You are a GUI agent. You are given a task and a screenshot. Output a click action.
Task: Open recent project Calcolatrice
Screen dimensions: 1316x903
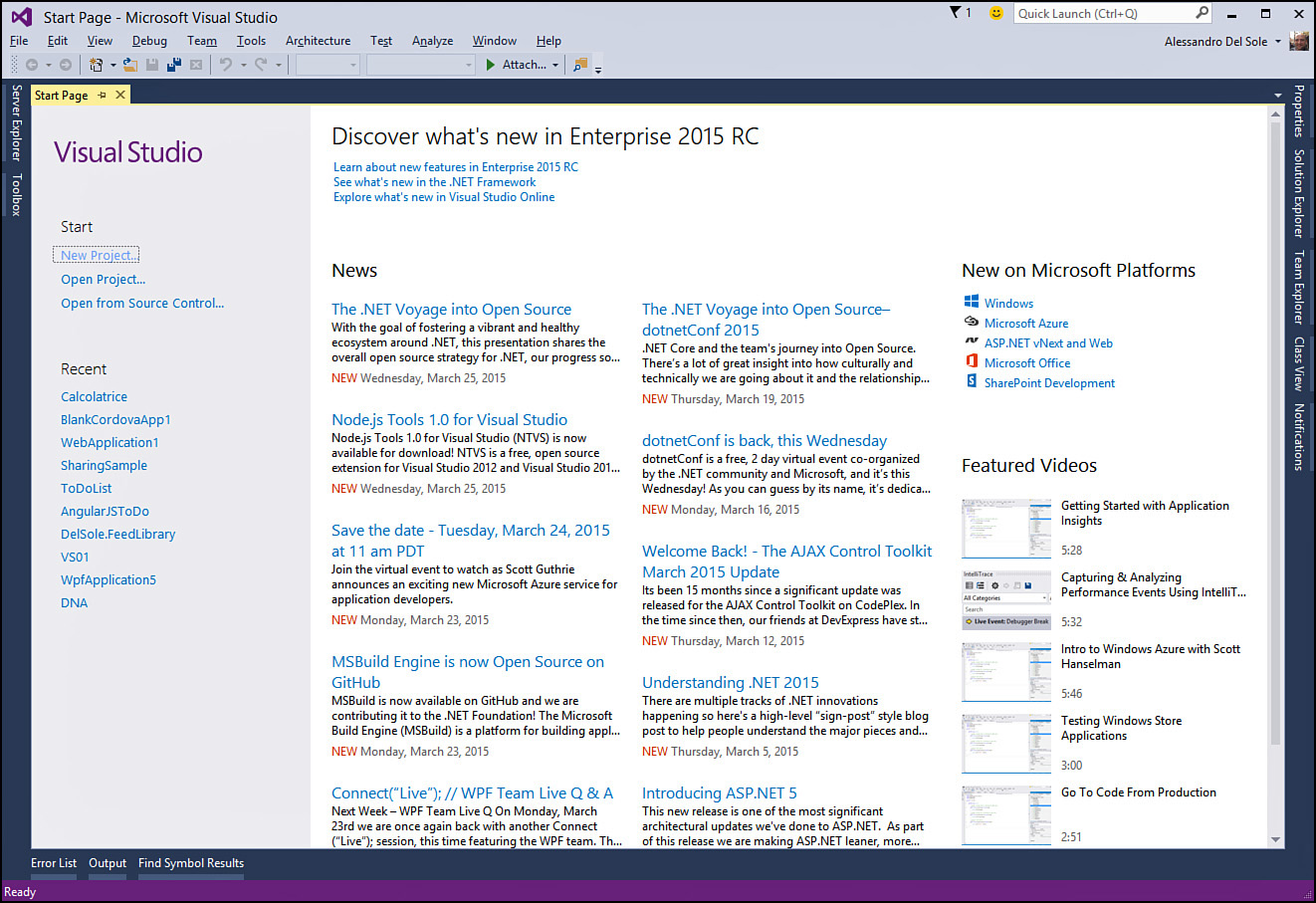click(94, 396)
